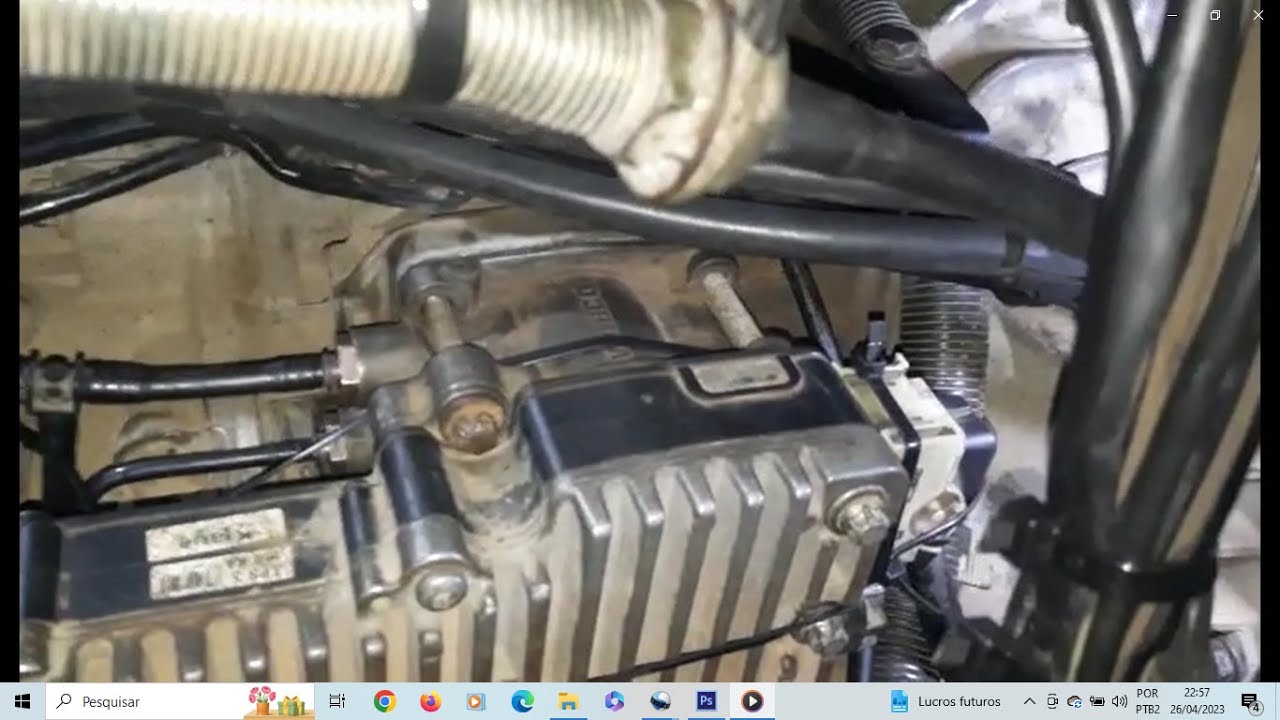Open the notification center with 4 alerts
Viewport: 1280px width, 720px height.
click(1250, 701)
